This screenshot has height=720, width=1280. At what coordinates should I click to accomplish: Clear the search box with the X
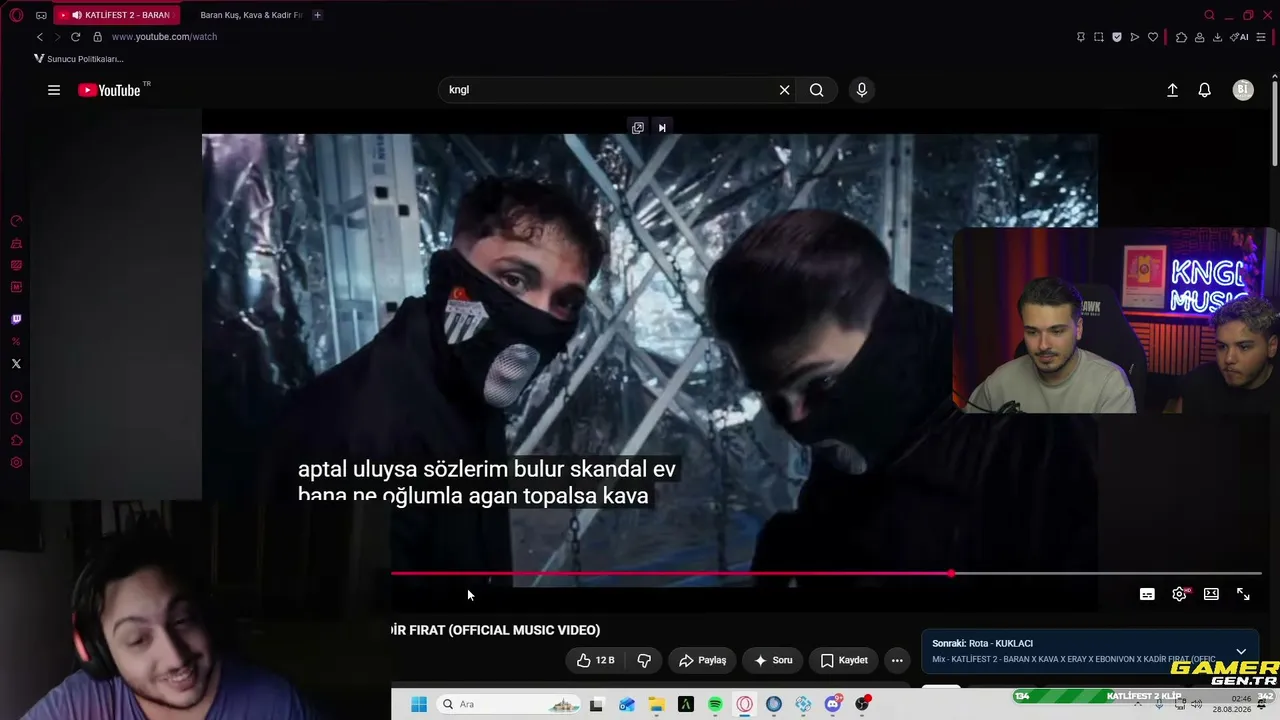(785, 90)
